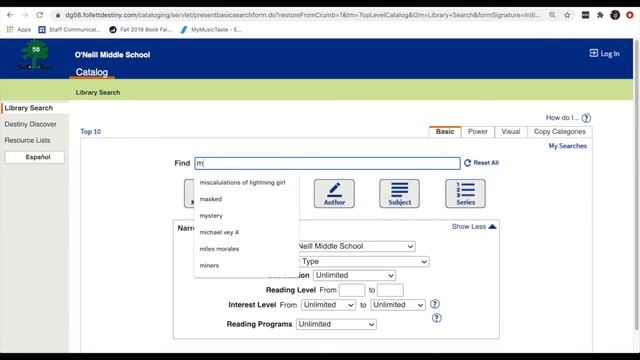Search by Author with the pencil icon

[334, 193]
